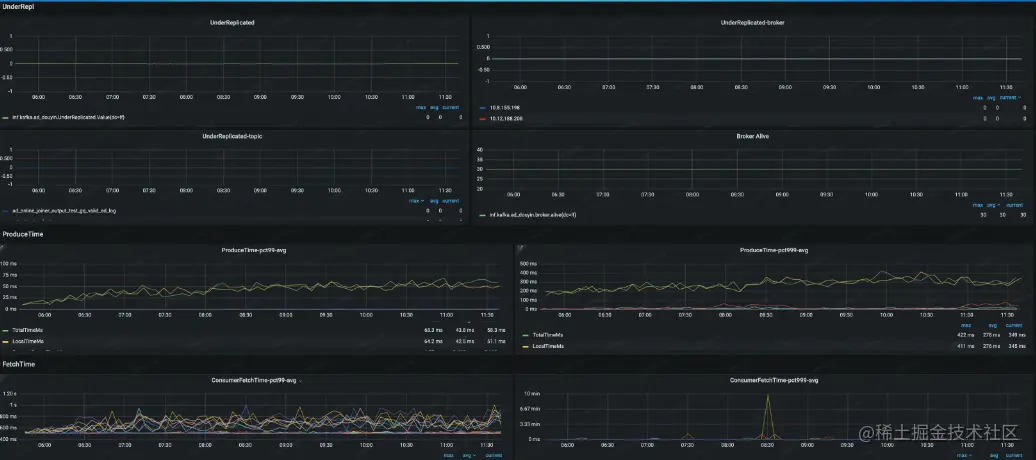Sort ConsumerFetchTime-pct999-avg legend by max
1036x460 pixels.
tap(965, 455)
